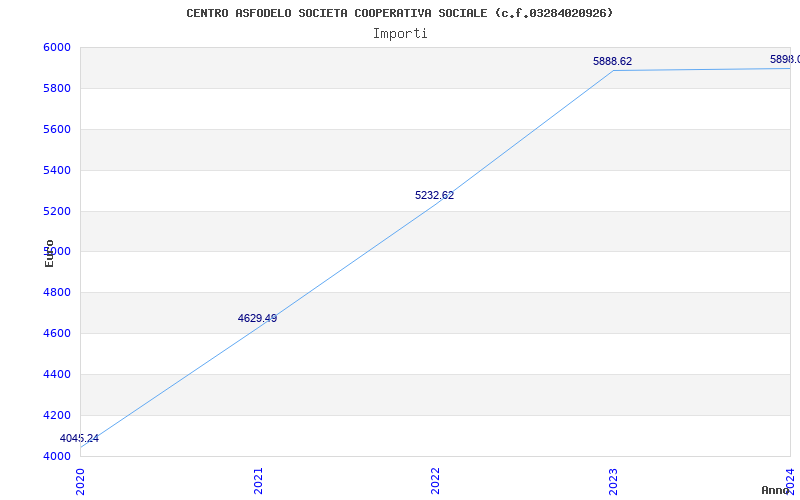800x500 pixels.
Task: Select the 4045.24 data label
Action: pos(79,438)
